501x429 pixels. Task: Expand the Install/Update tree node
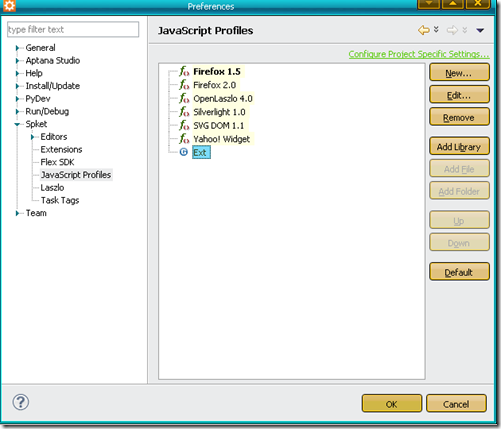point(17,86)
